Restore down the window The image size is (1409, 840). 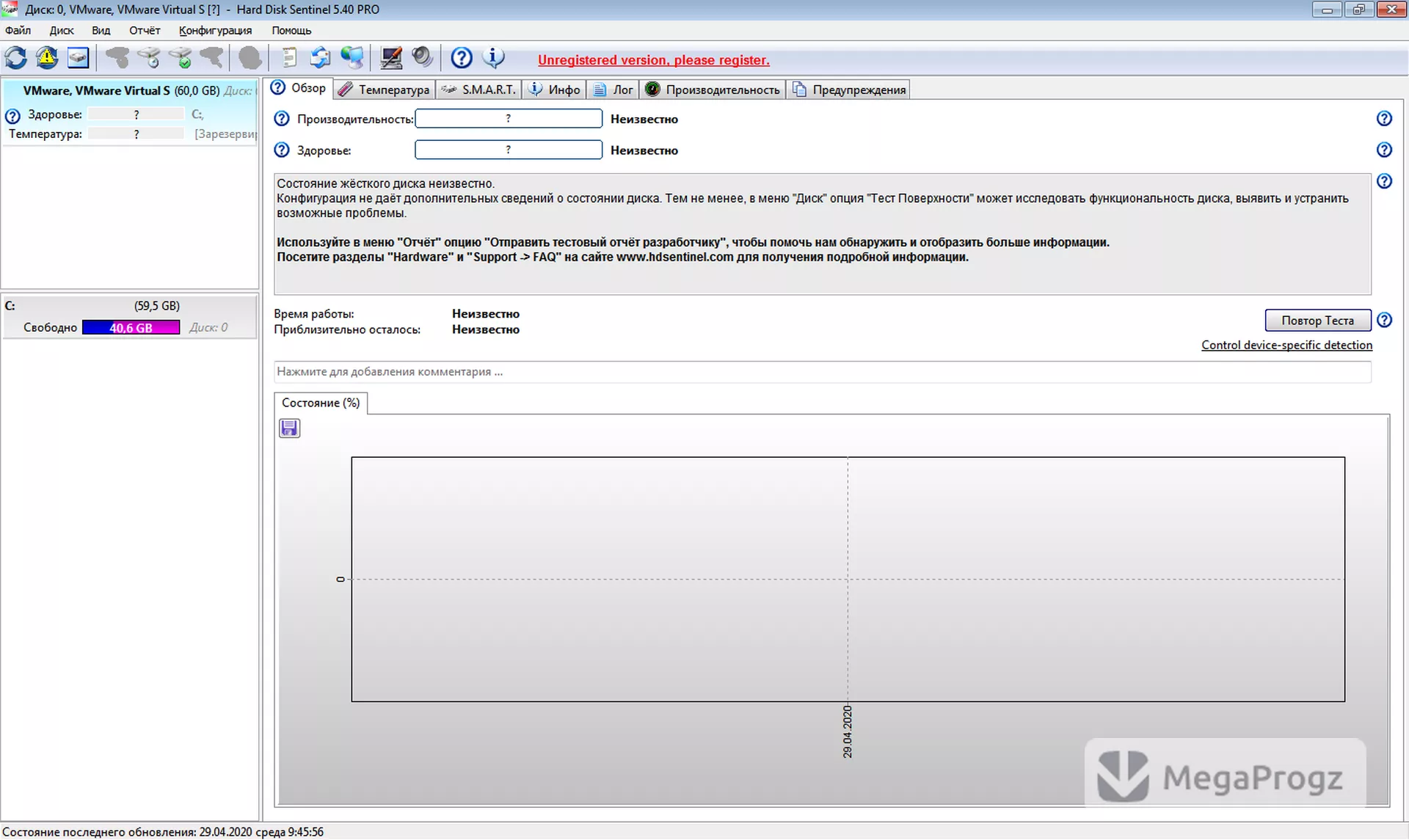click(x=1358, y=10)
